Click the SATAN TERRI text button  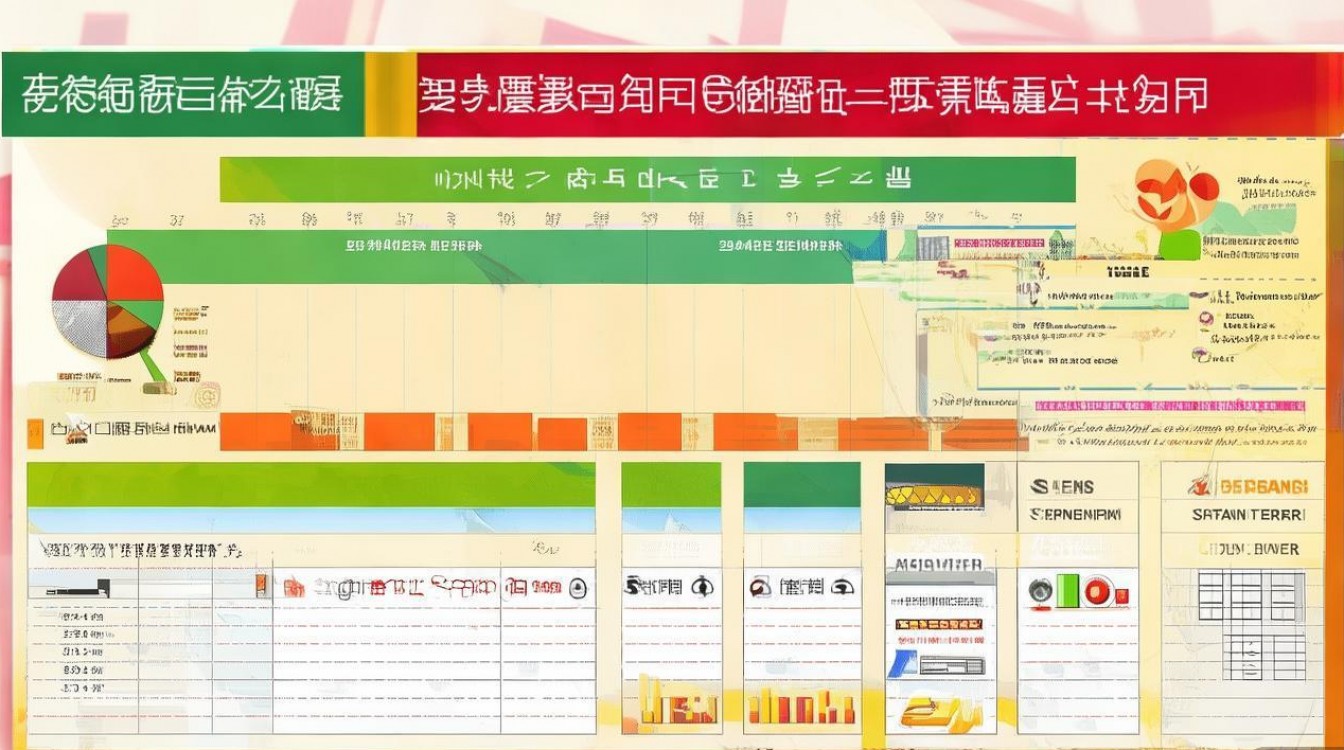(x=1253, y=515)
